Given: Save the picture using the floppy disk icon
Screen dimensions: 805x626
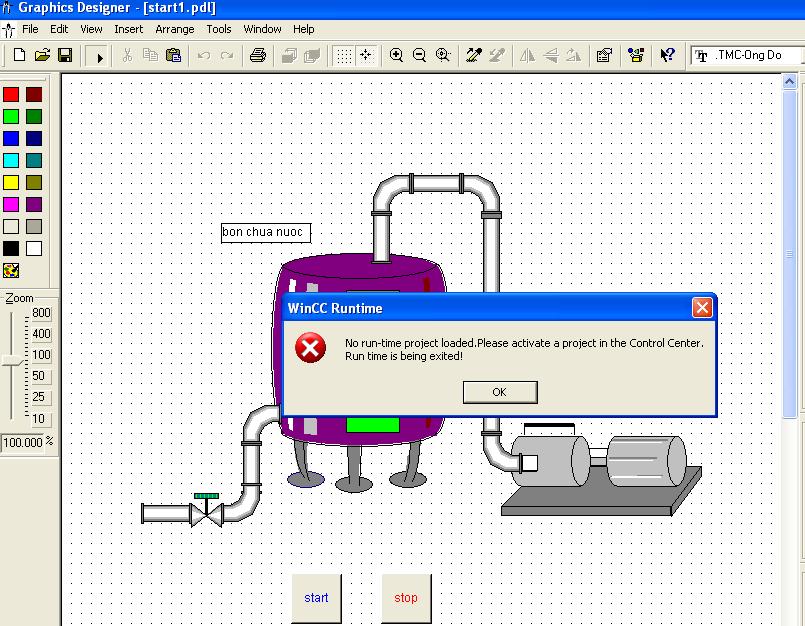Looking at the screenshot, I should point(64,56).
